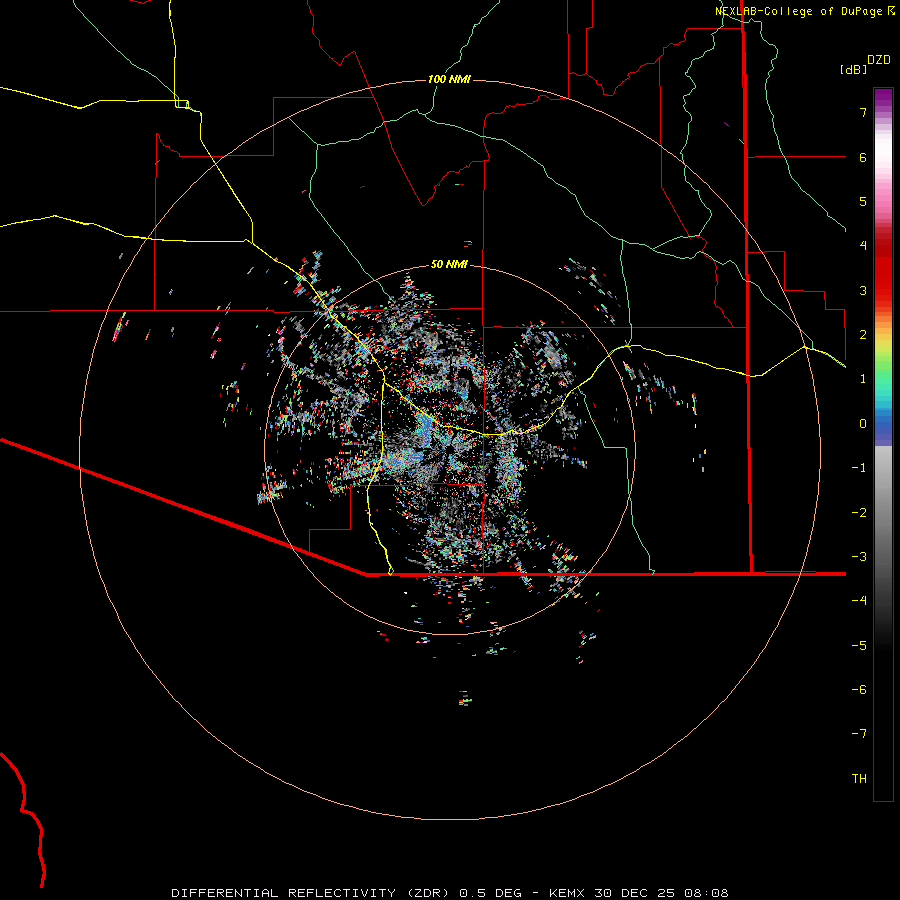Click the TH label on the color scale
900x900 pixels.
click(858, 778)
